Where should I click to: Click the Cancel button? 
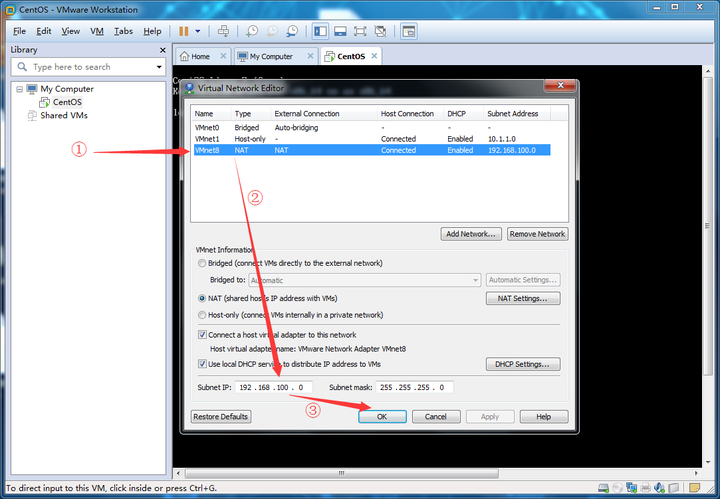click(436, 417)
